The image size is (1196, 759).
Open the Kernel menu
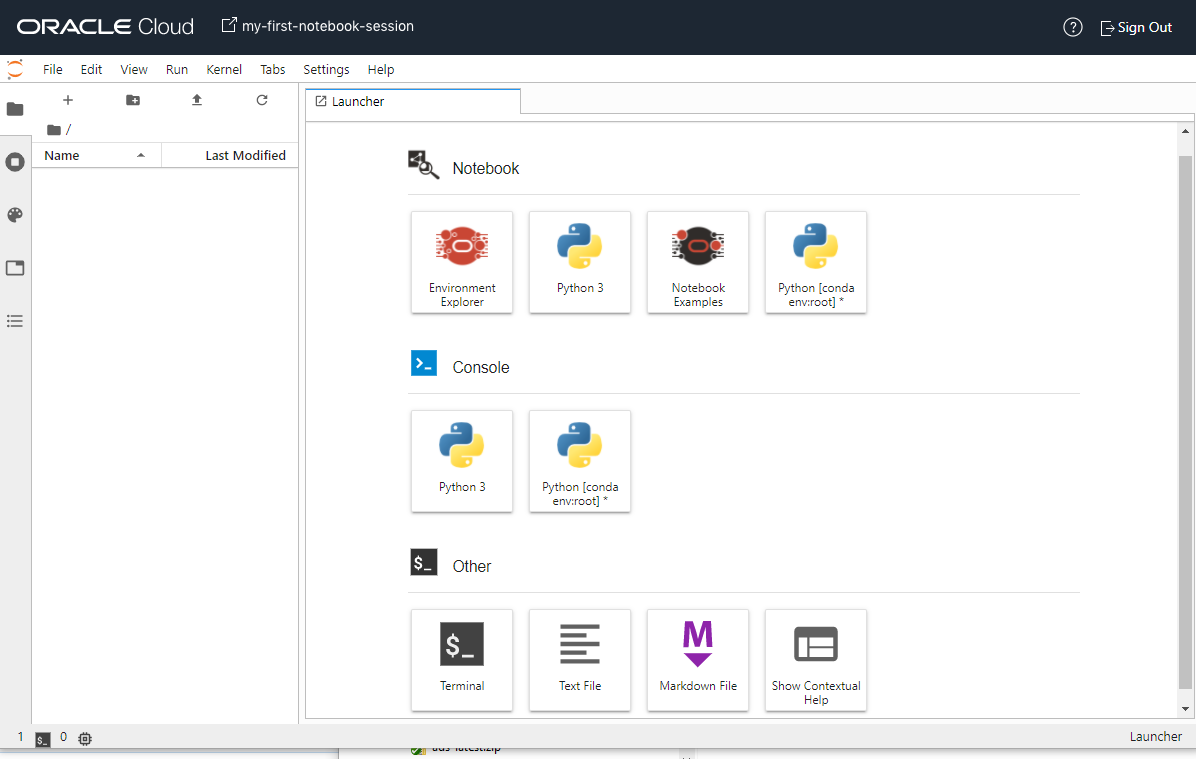[224, 69]
